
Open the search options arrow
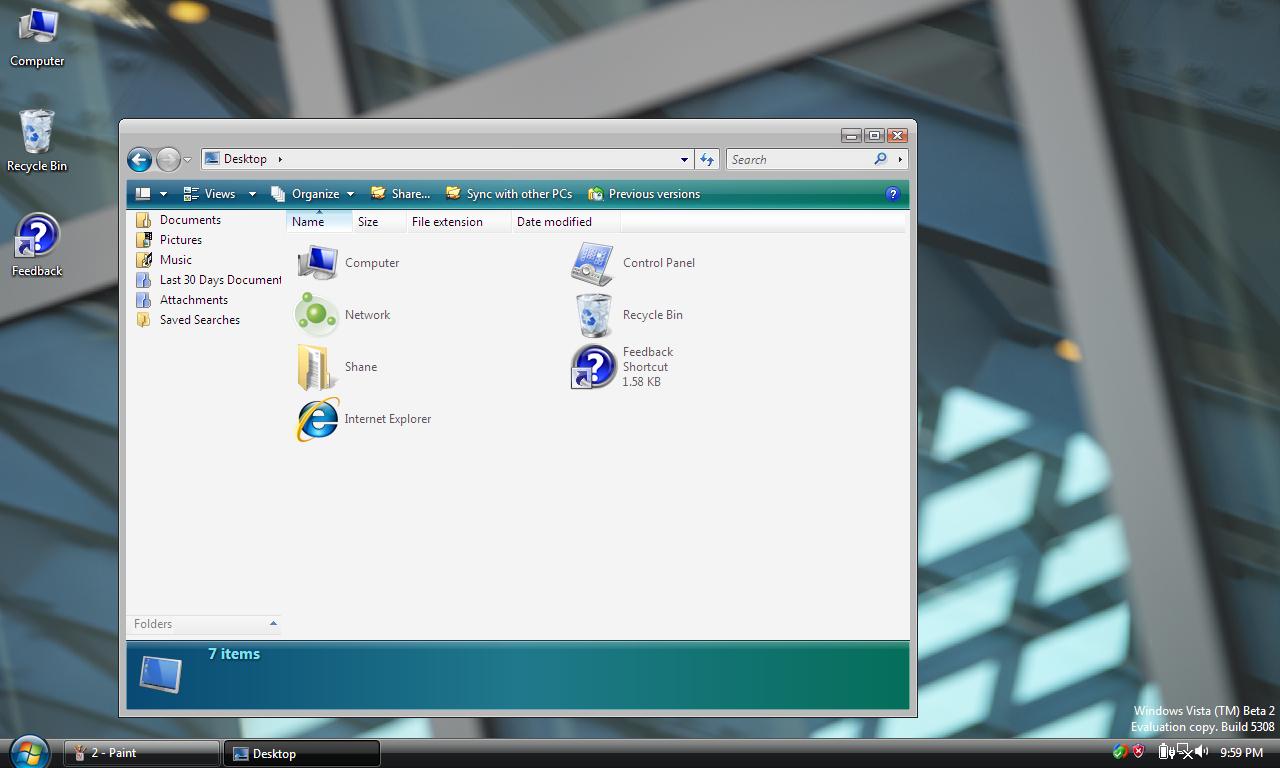pyautogui.click(x=900, y=159)
